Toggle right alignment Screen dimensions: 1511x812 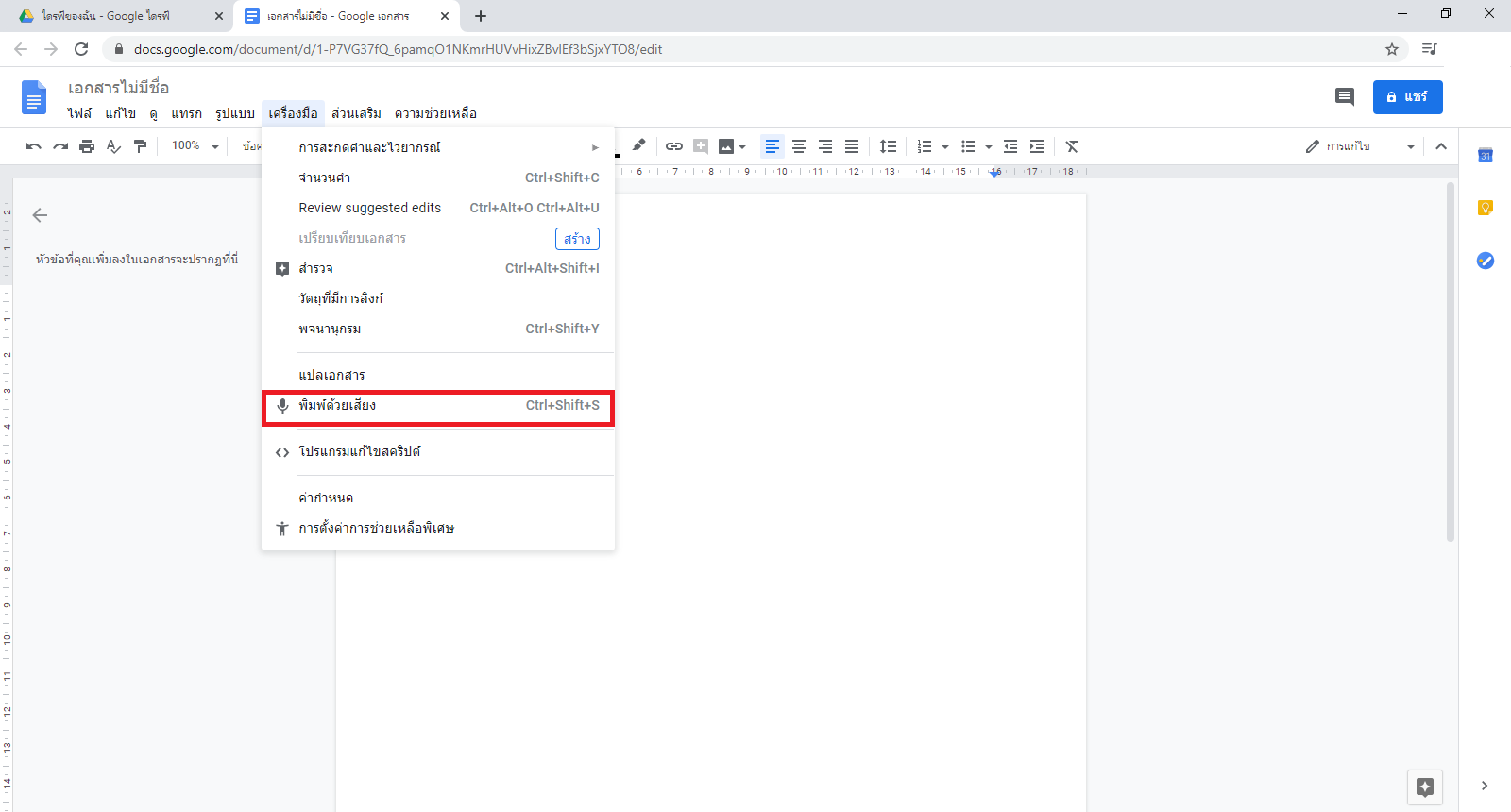click(x=825, y=146)
